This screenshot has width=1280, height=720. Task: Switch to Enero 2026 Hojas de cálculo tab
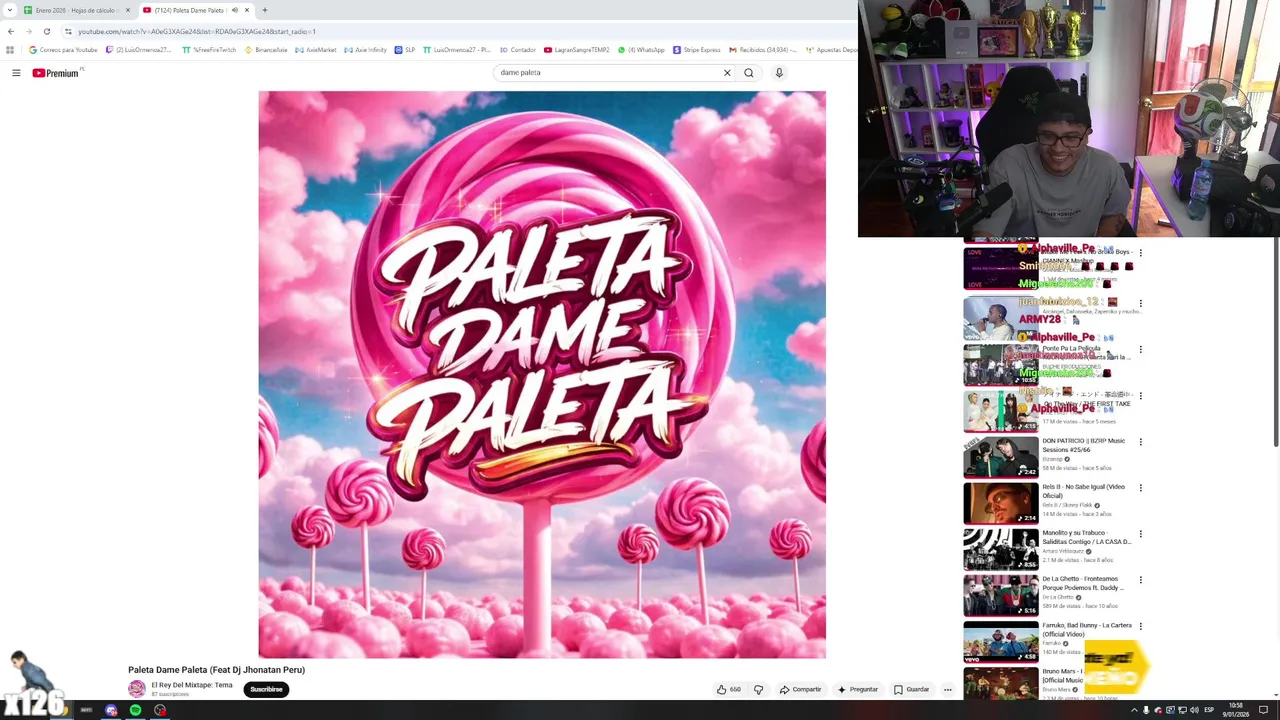(76, 10)
